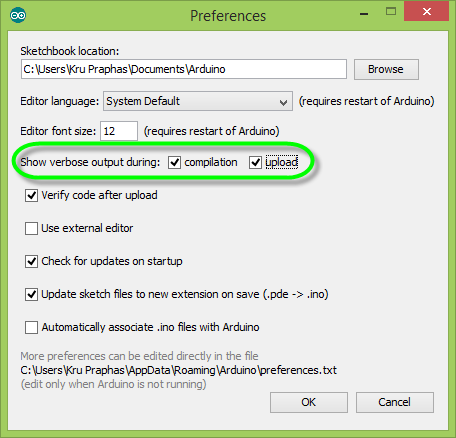Uncheck Verify code after upload
Image resolution: width=456 pixels, height=438 pixels.
click(31, 195)
